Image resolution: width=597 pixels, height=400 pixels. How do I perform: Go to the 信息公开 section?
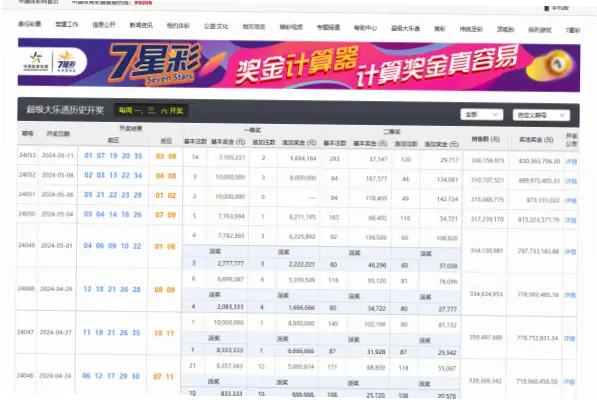click(104, 25)
